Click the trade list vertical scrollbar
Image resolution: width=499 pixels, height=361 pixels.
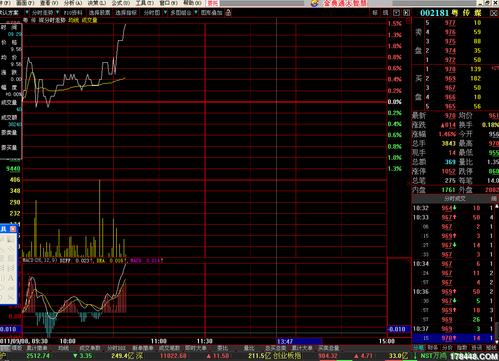click(x=497, y=273)
